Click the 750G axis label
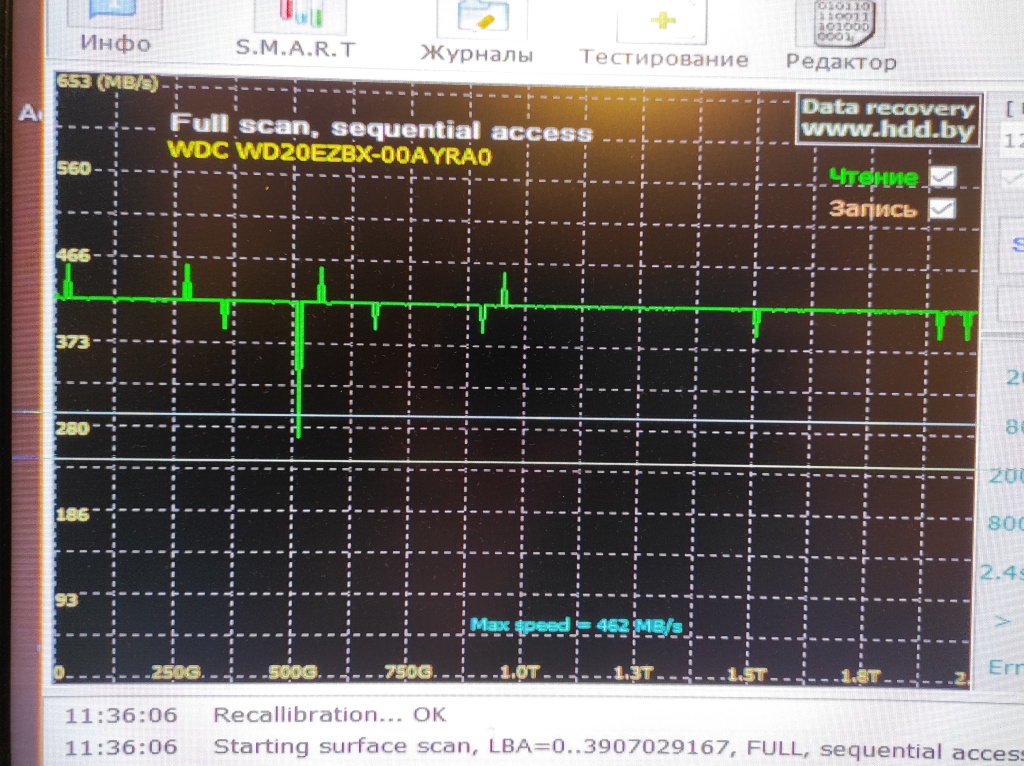The image size is (1024, 766). pyautogui.click(x=408, y=671)
